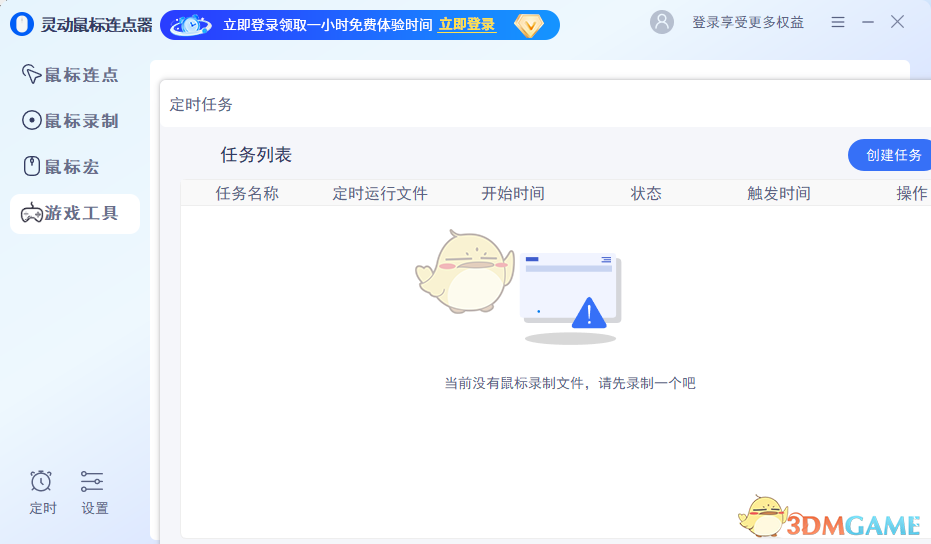This screenshot has height=544, width=931.
Task: Switch to the 鼠标宏 section
Action: coord(61,166)
